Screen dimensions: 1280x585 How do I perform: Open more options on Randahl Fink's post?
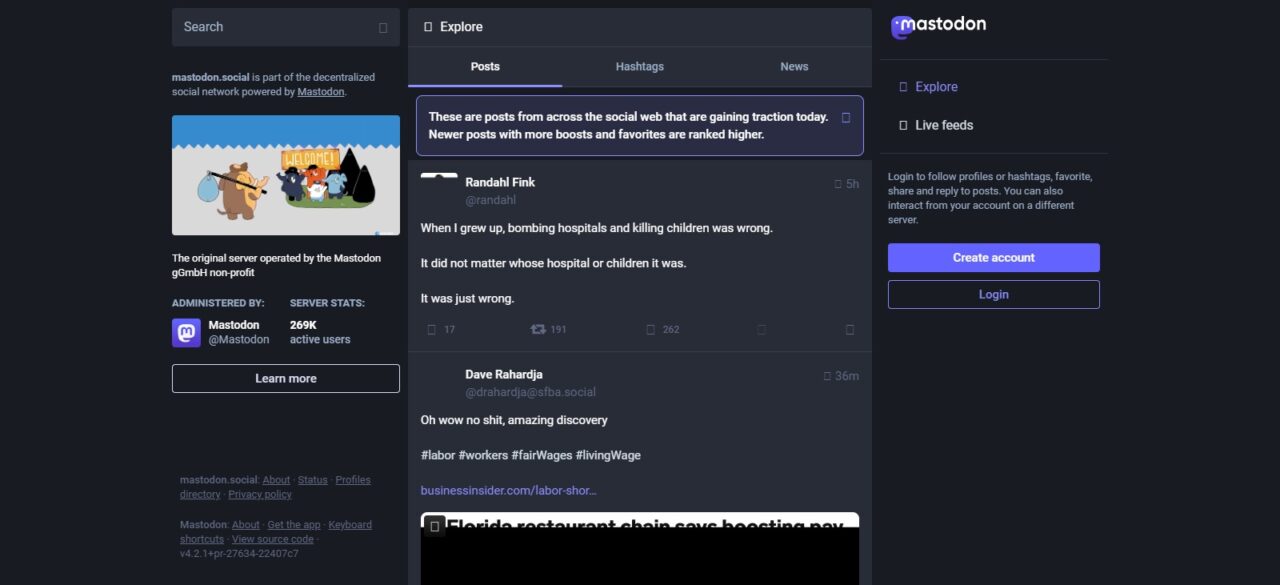click(x=850, y=329)
